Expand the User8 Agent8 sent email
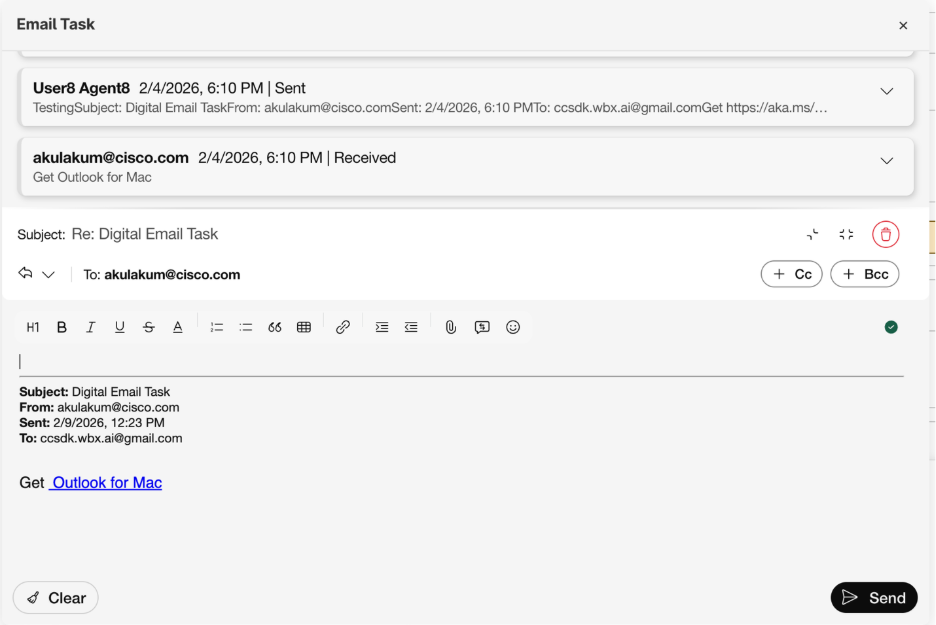This screenshot has height=625, width=936. (x=886, y=90)
